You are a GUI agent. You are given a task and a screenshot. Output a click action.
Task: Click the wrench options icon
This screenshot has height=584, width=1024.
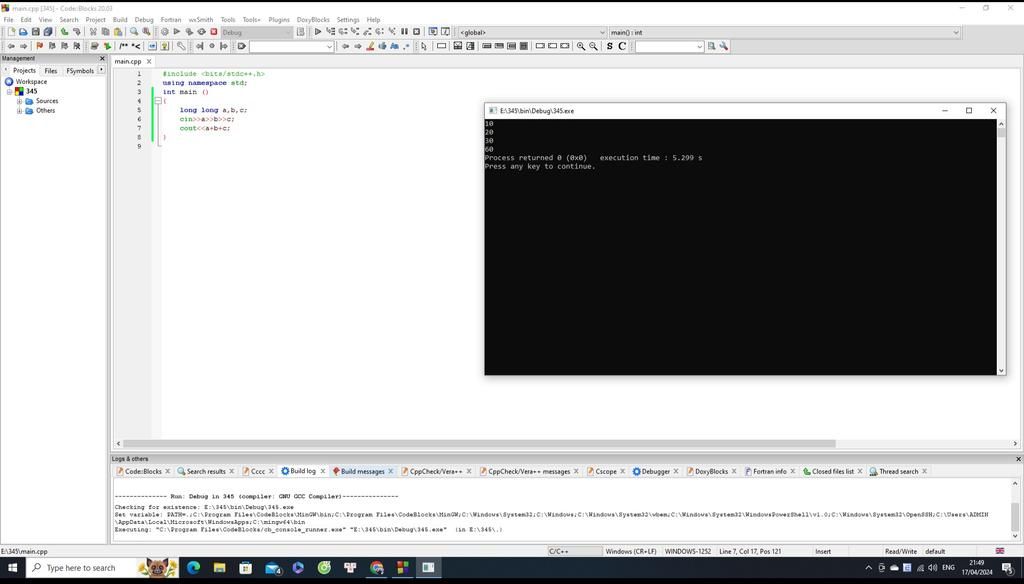pyautogui.click(x=724, y=46)
